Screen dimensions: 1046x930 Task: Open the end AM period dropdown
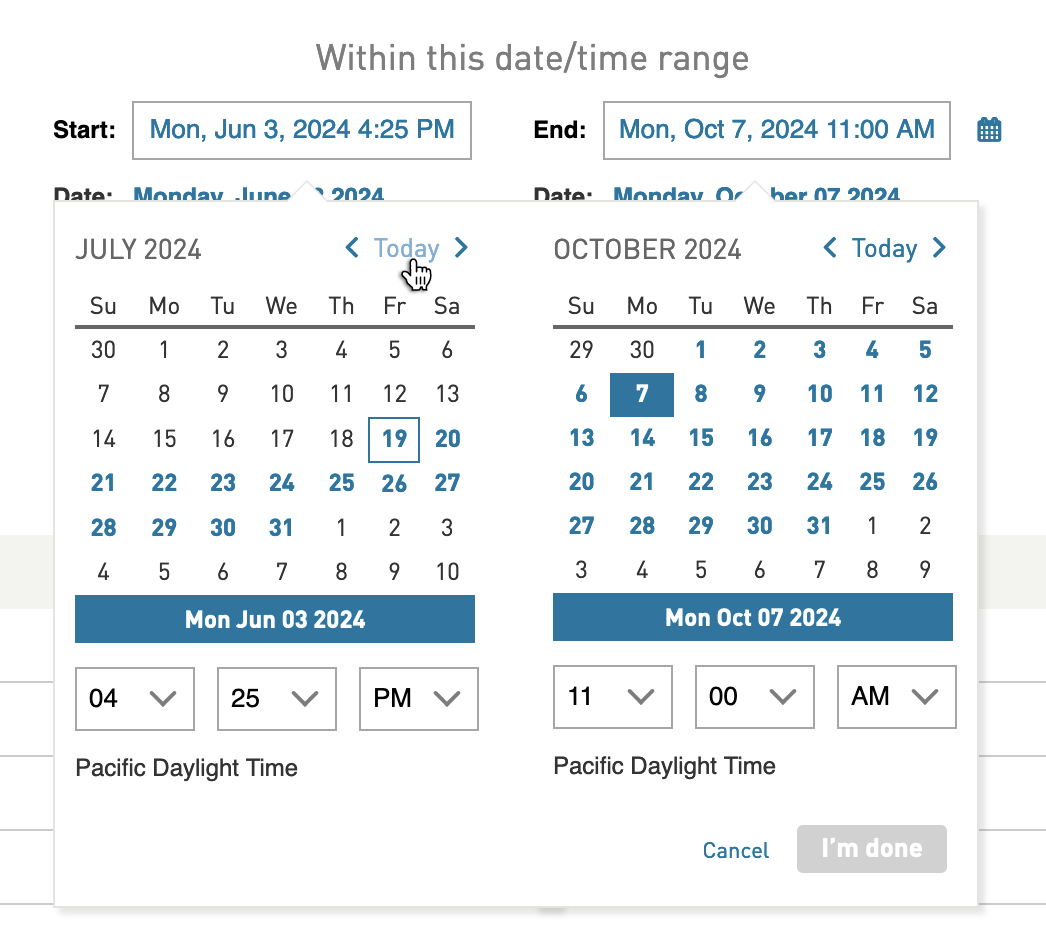[x=897, y=696]
